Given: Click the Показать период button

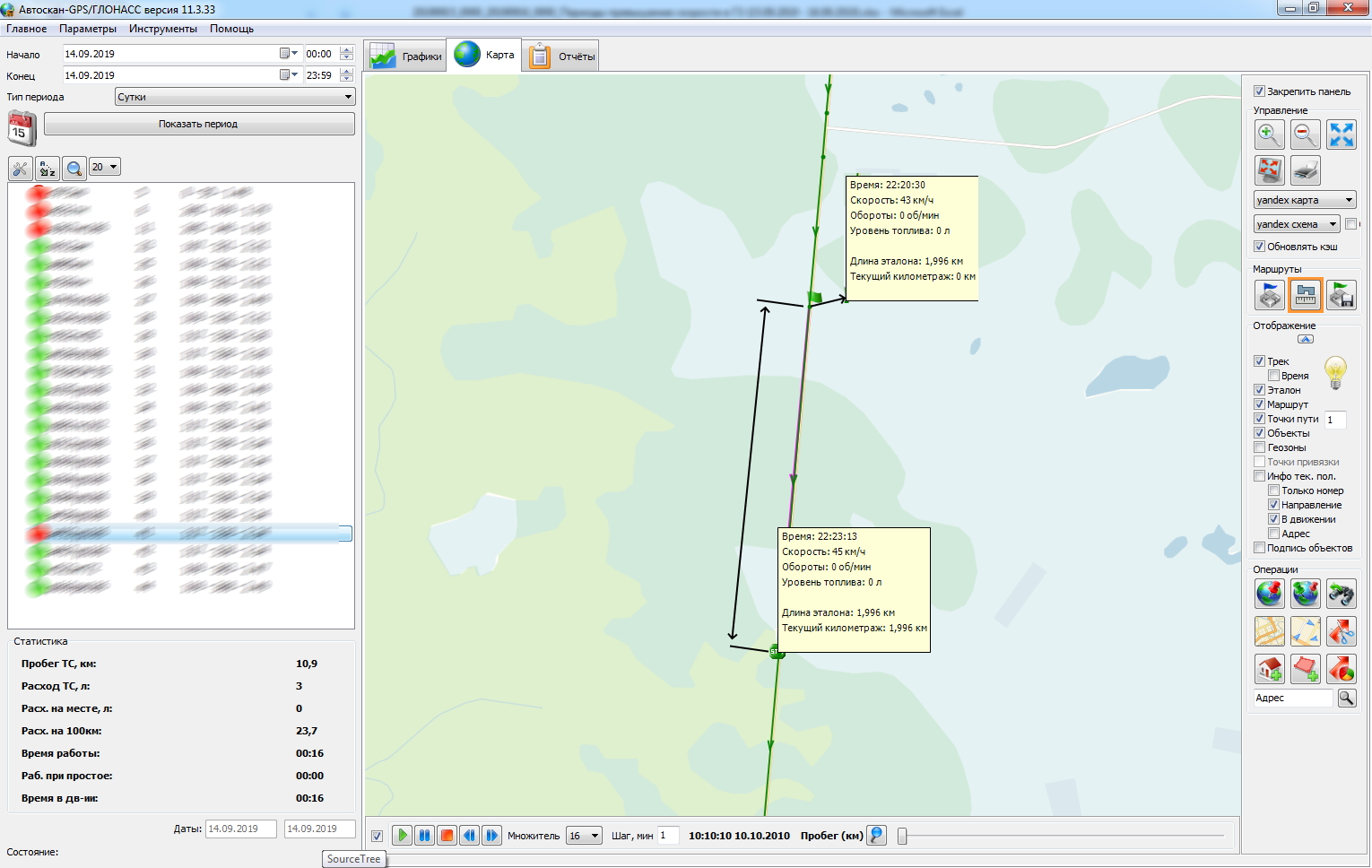Looking at the screenshot, I should [198, 124].
